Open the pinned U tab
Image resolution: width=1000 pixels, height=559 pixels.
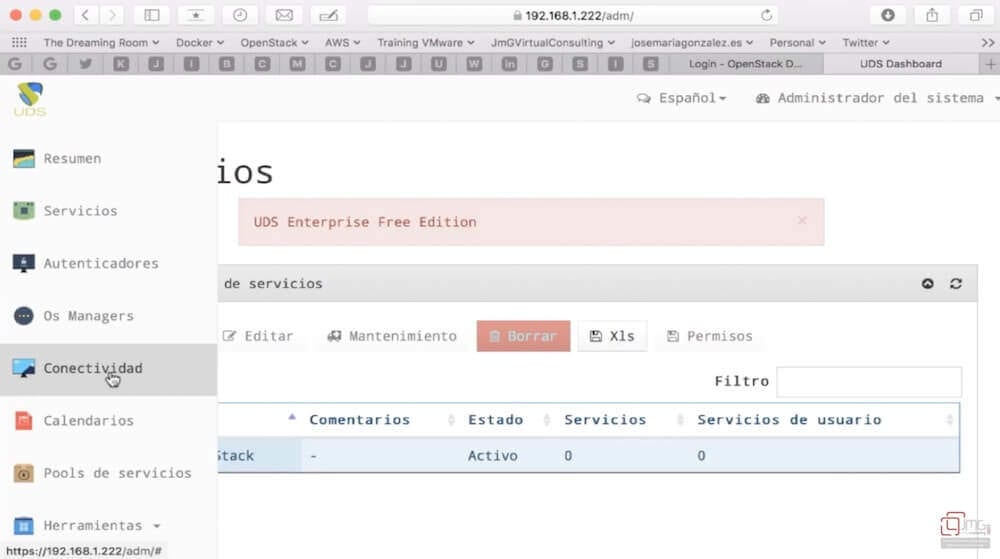click(438, 64)
